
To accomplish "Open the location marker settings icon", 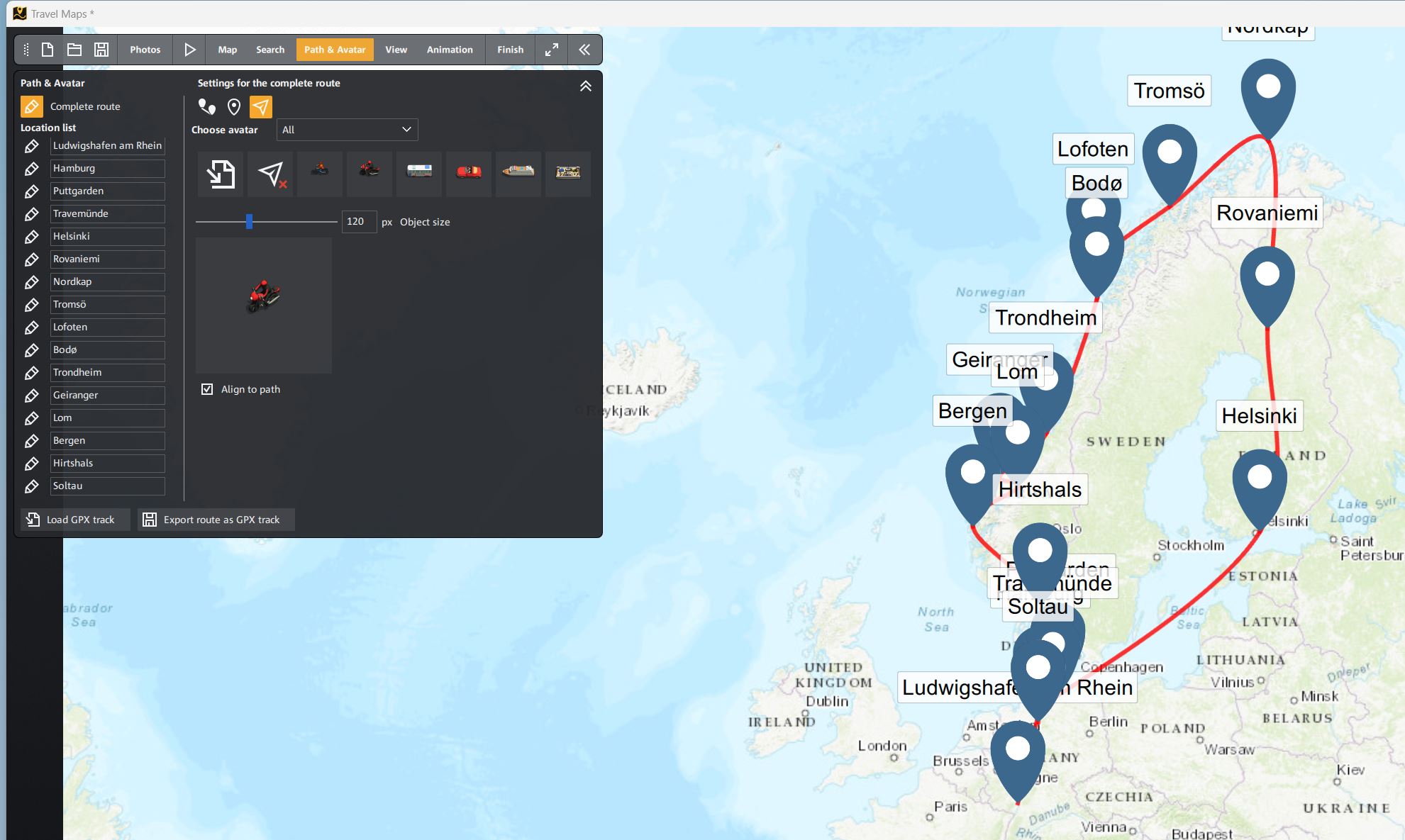I will [234, 107].
